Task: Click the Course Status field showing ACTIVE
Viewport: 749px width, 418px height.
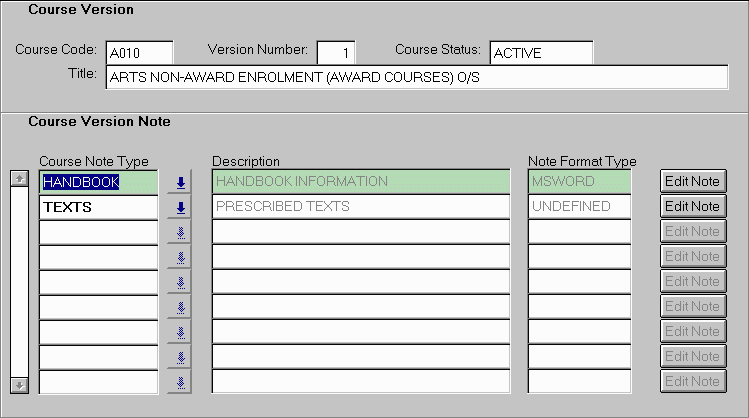Action: pos(540,52)
